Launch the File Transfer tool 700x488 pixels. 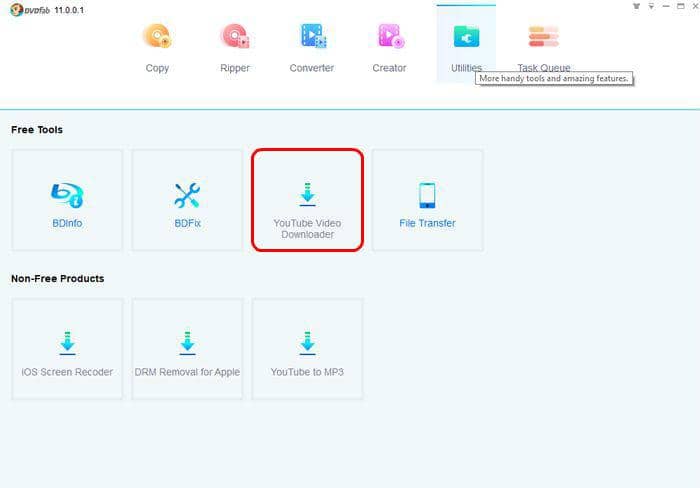427,200
